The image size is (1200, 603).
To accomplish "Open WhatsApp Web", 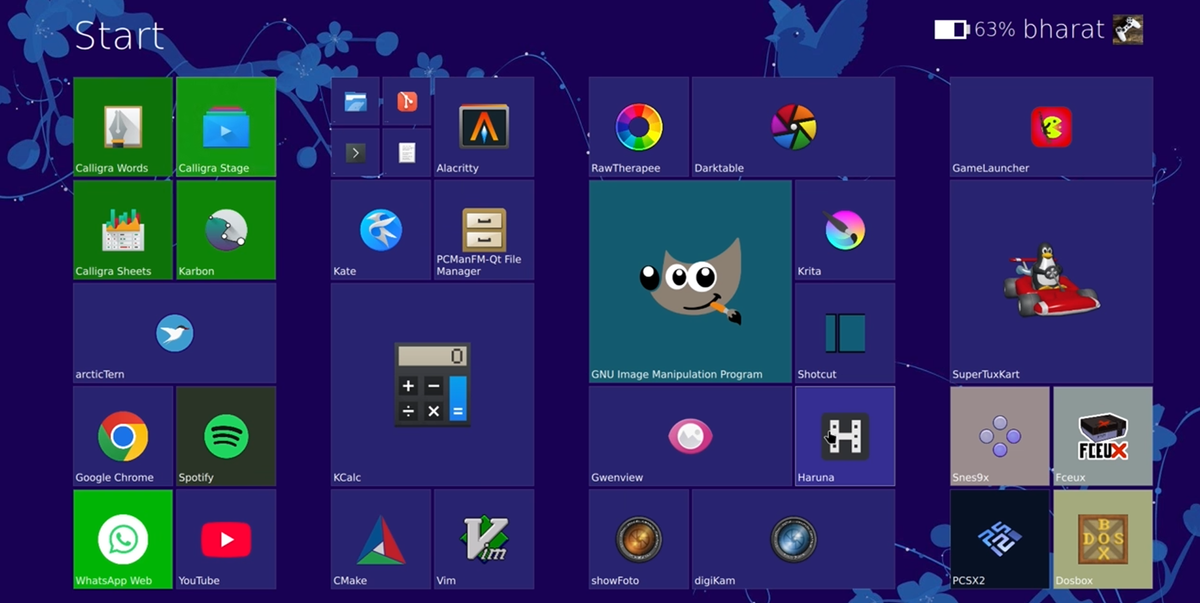I will click(x=122, y=539).
